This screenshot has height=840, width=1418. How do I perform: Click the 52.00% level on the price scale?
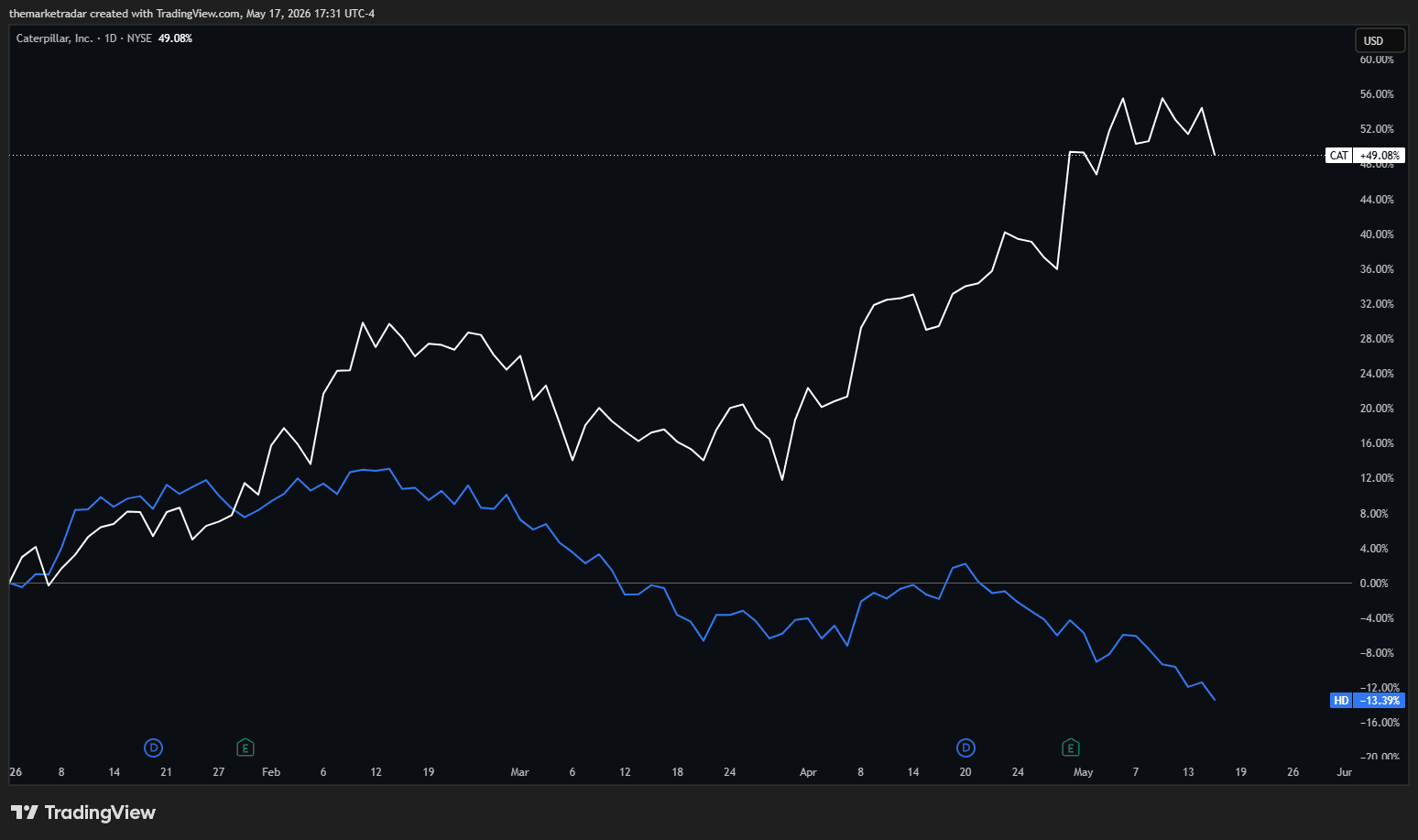(1377, 129)
